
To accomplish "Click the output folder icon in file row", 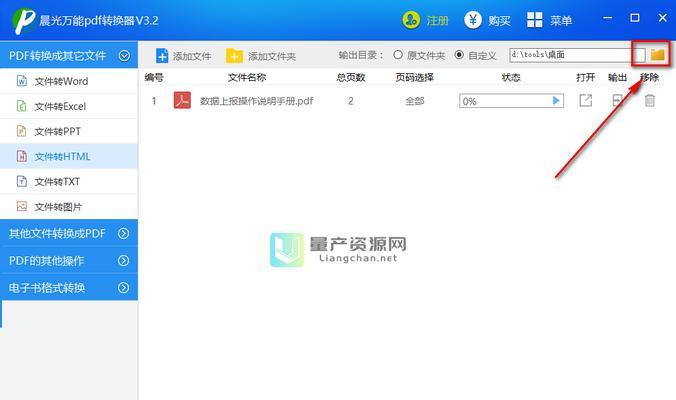I will pyautogui.click(x=617, y=100).
